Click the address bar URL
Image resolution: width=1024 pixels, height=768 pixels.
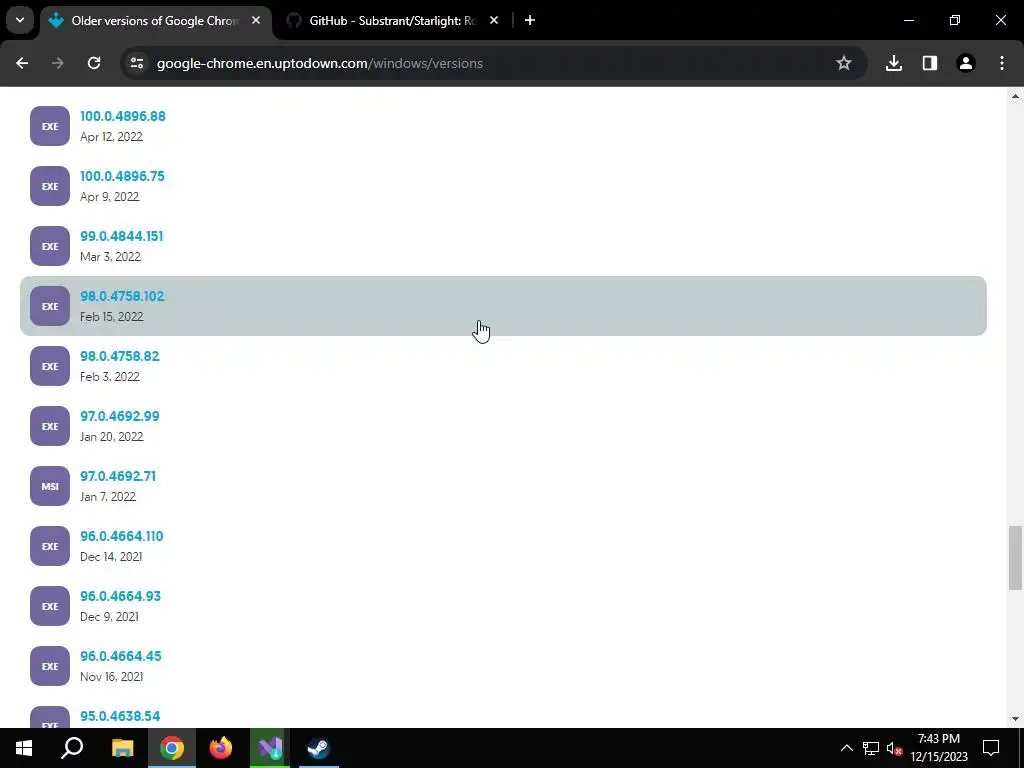click(320, 63)
